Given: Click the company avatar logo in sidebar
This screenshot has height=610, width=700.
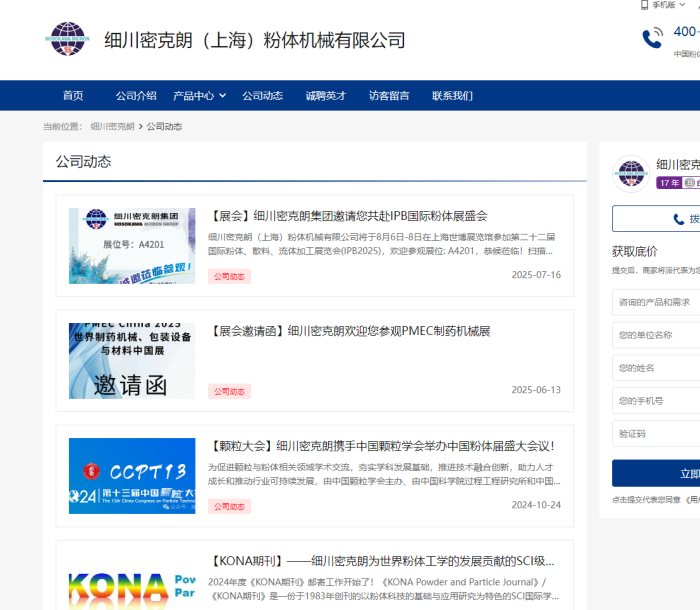Looking at the screenshot, I should point(631,174).
